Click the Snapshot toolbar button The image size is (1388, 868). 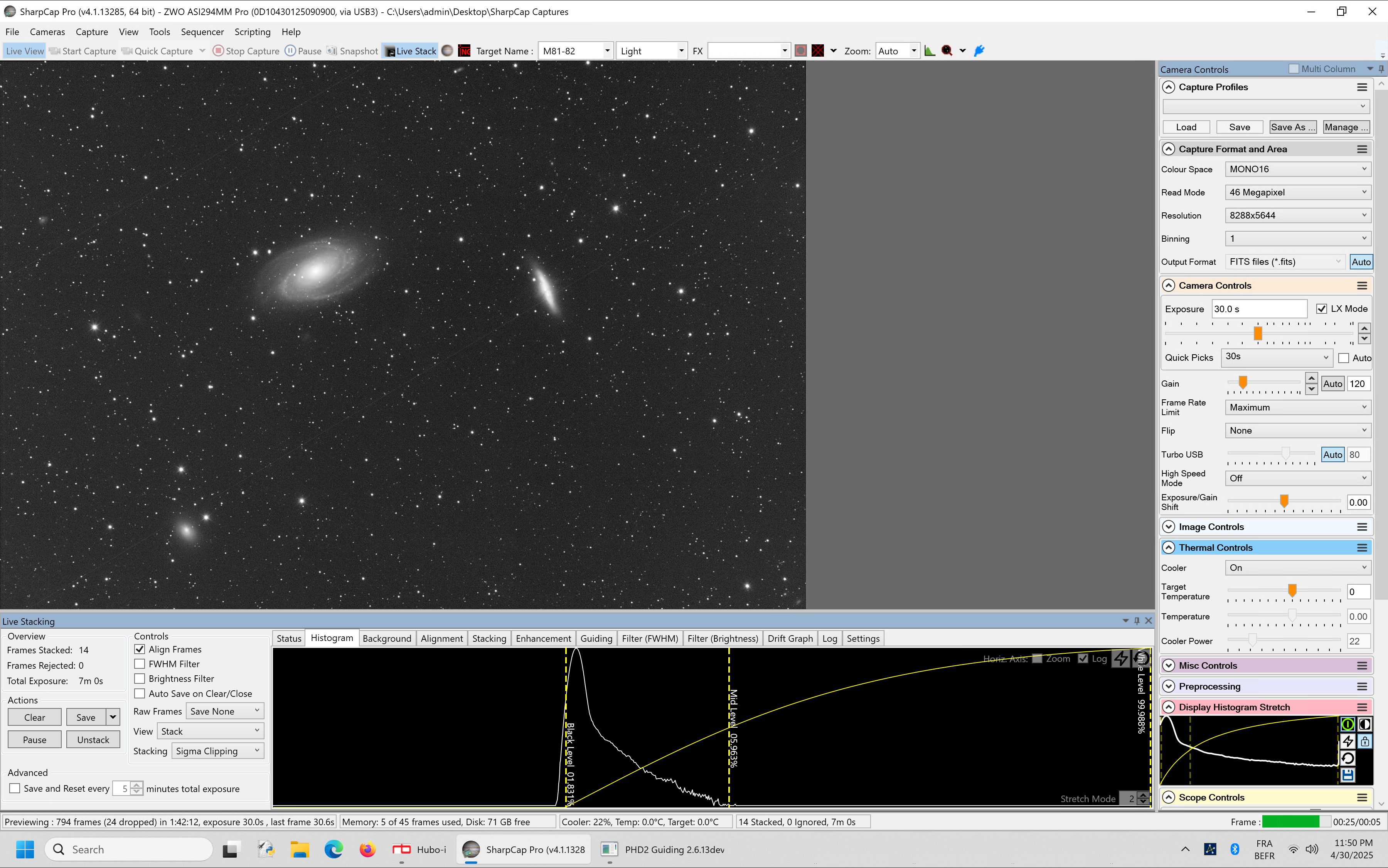353,51
